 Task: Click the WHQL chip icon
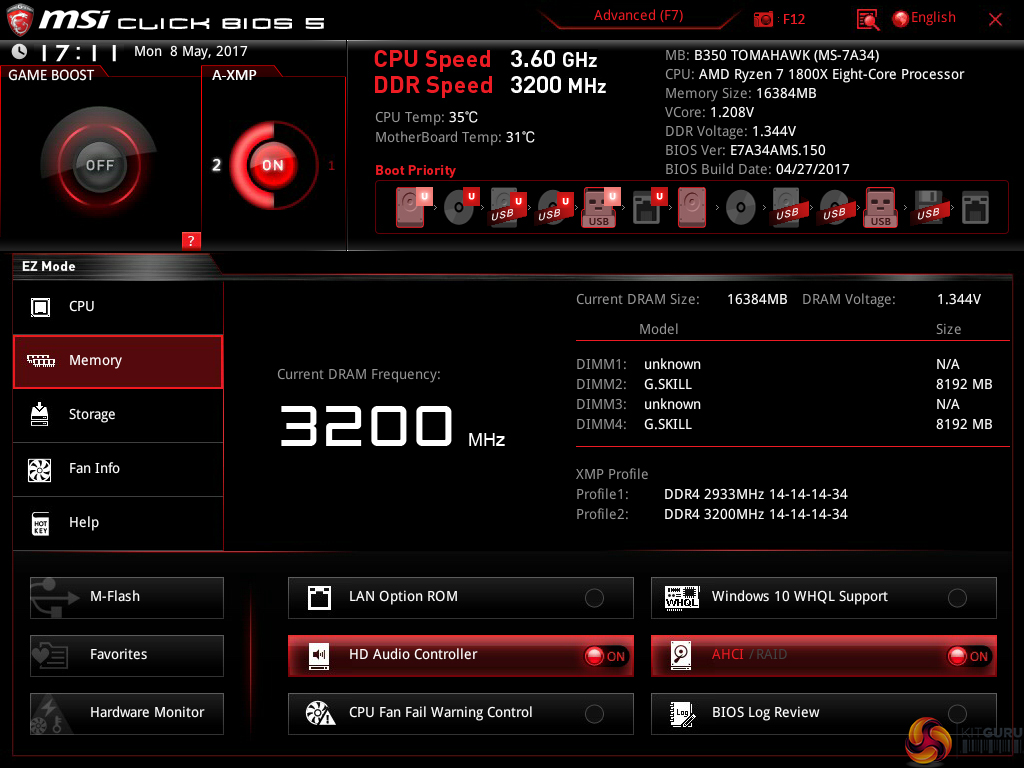coord(682,597)
